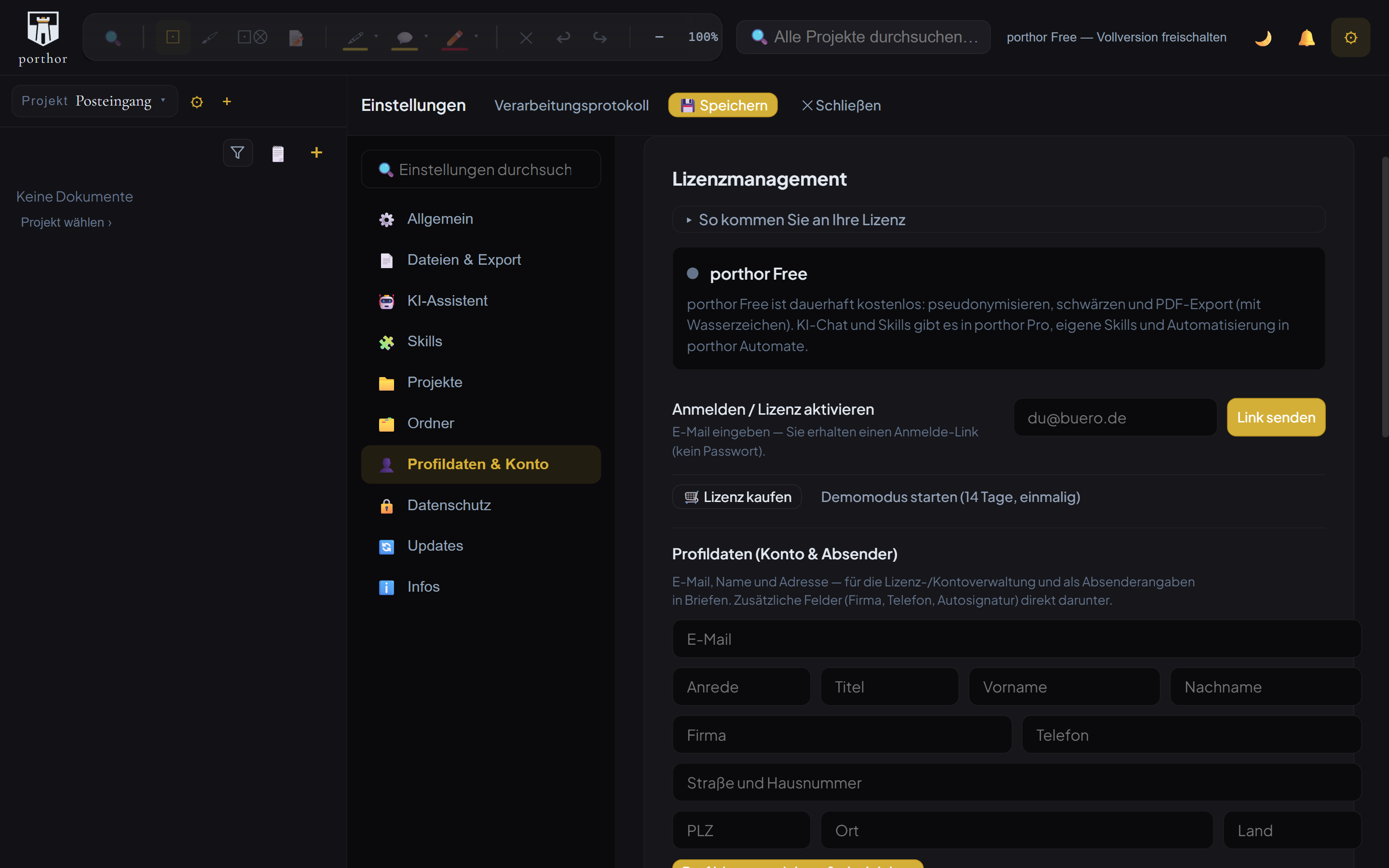1389x868 pixels.
Task: Toggle dark mode with the moon icon
Action: (1263, 38)
